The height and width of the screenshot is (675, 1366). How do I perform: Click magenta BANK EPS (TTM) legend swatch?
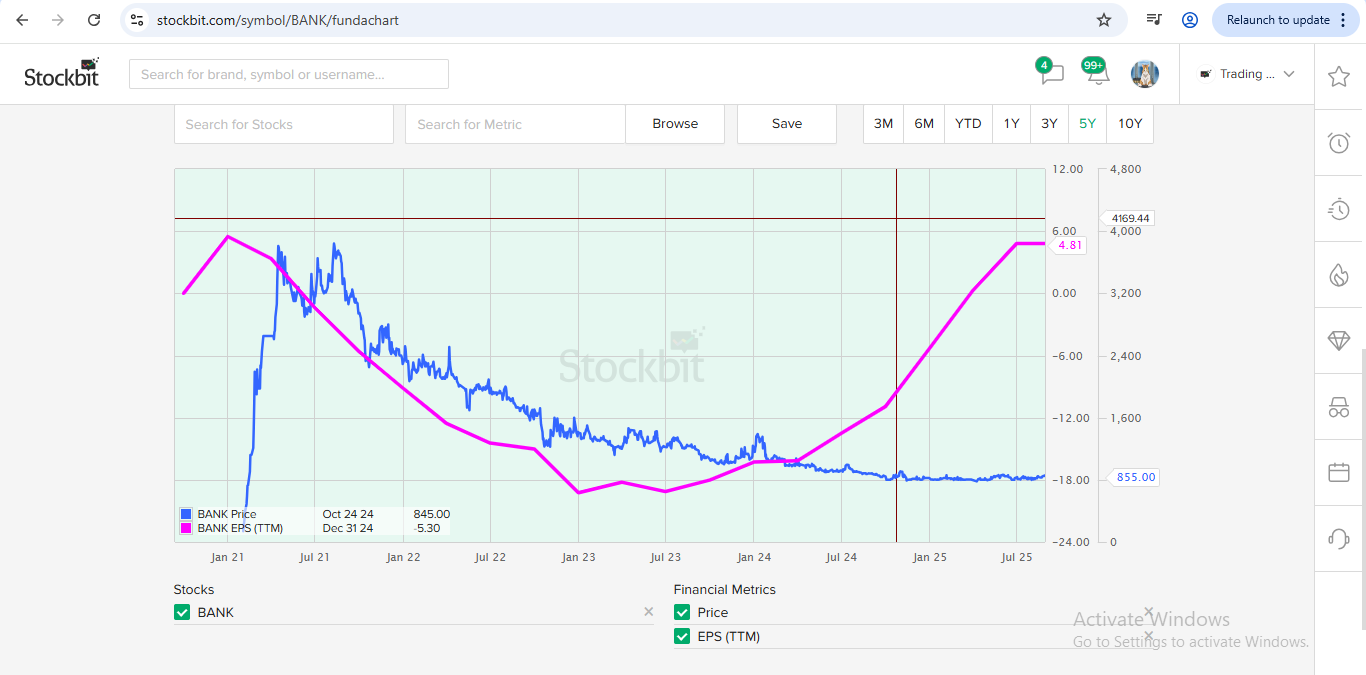[x=185, y=528]
